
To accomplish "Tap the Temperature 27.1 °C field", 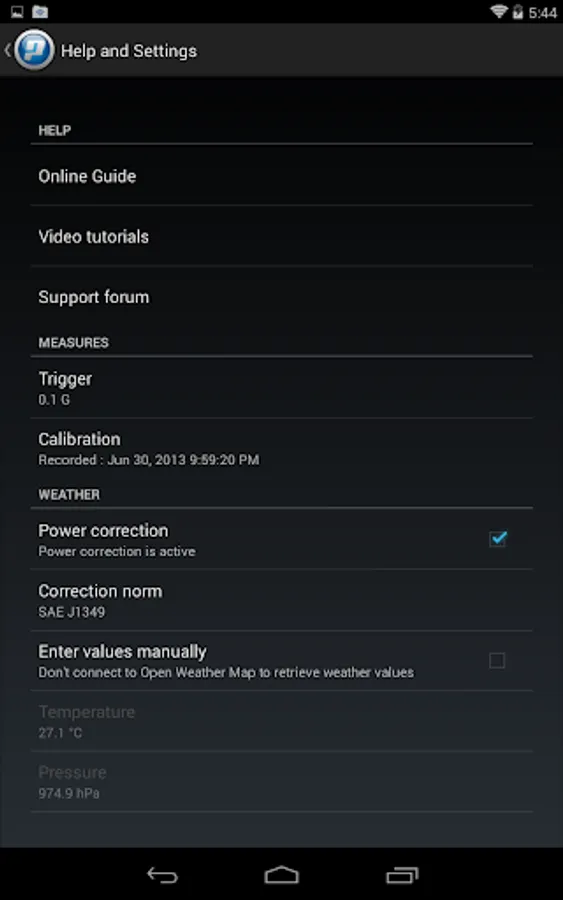I will pyautogui.click(x=281, y=721).
